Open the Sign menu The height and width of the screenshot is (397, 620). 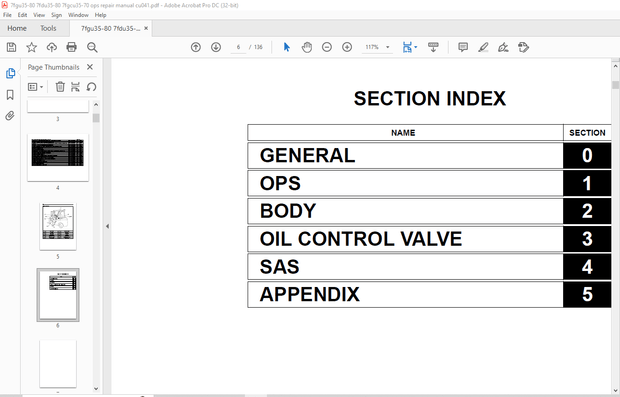(57, 15)
